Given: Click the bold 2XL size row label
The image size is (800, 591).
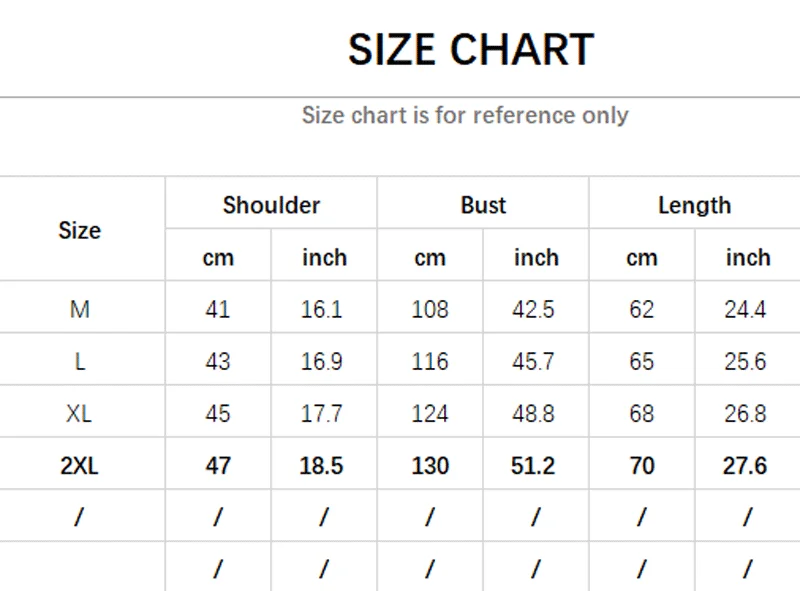Looking at the screenshot, I should click(79, 465).
